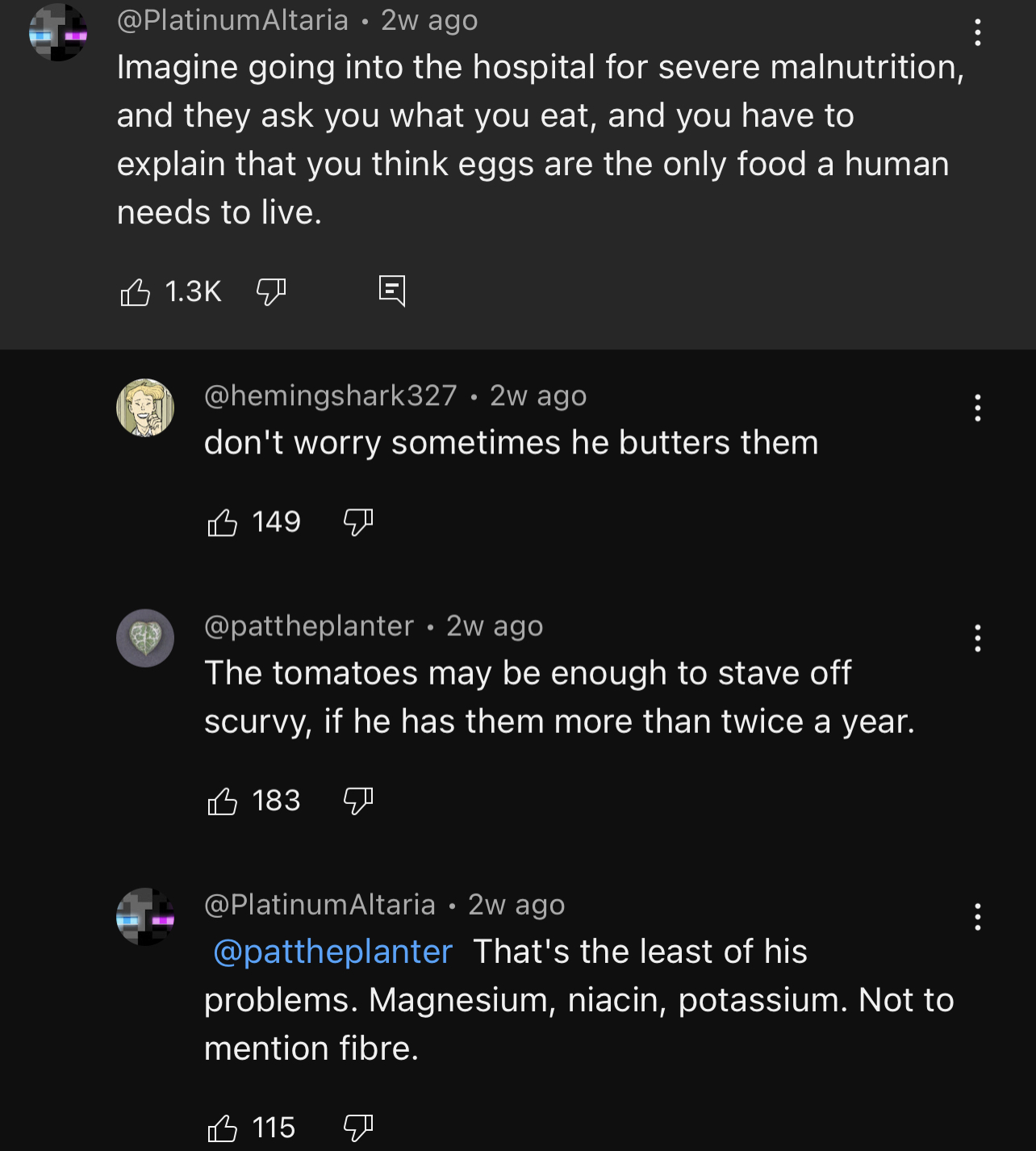The height and width of the screenshot is (1151, 1036).
Task: Like pattheplanter's tomatoes comment
Action: (x=222, y=801)
